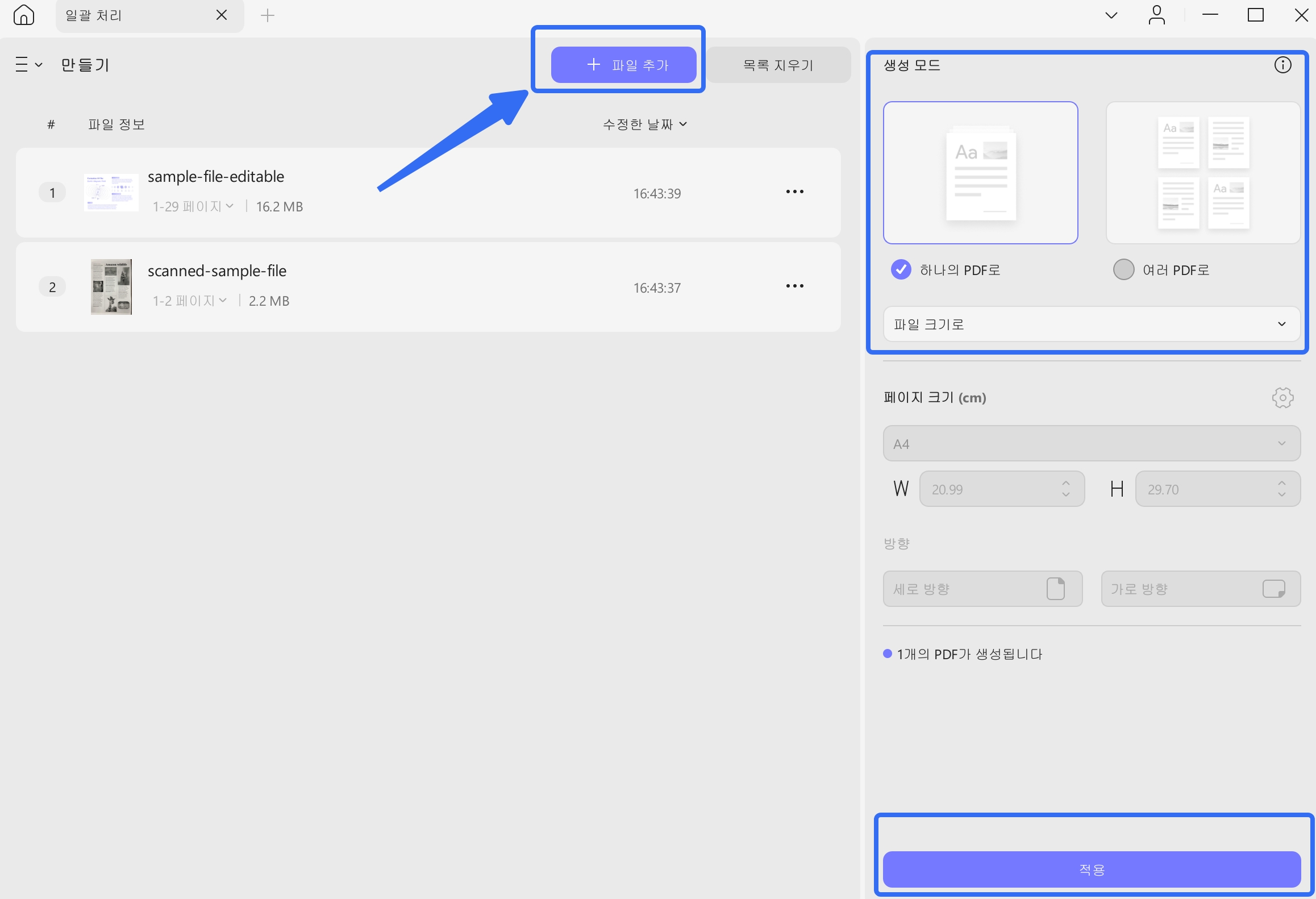Click the sample-file-editable file name

coord(216,177)
